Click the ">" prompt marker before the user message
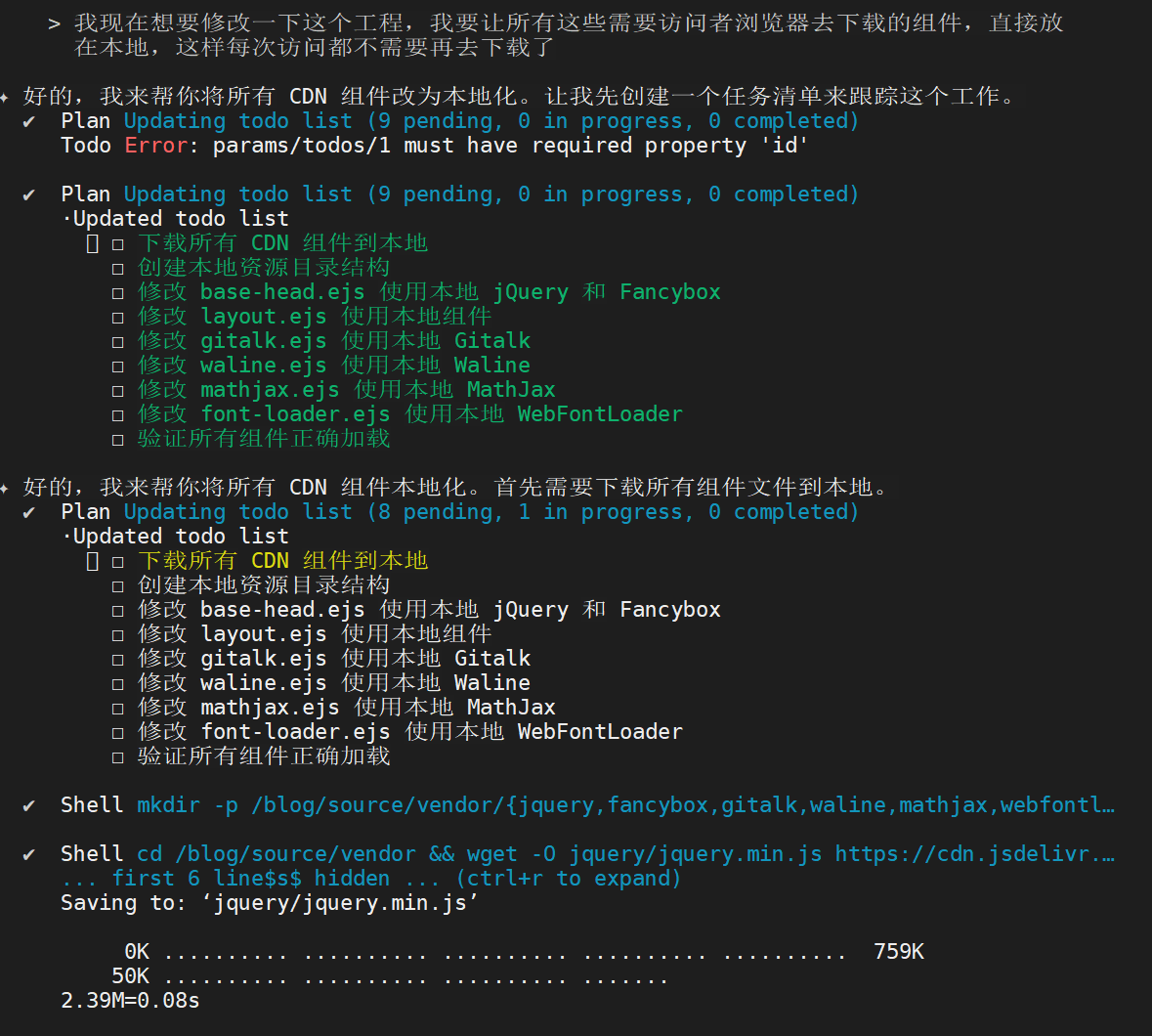 [54, 23]
